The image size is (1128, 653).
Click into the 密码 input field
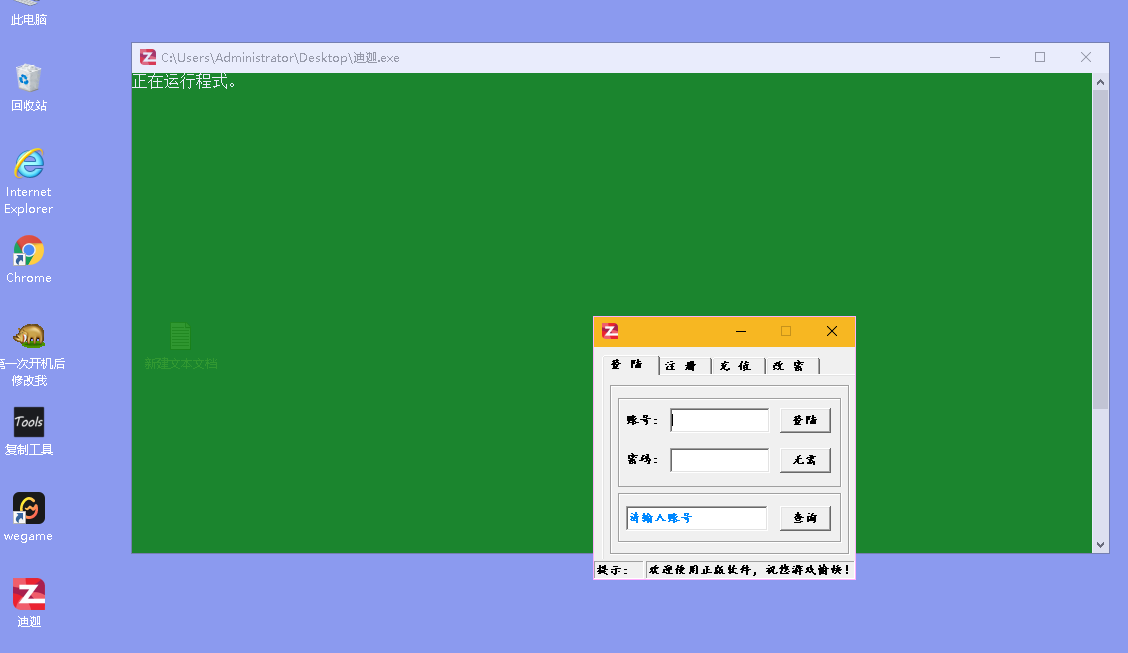[x=719, y=460]
